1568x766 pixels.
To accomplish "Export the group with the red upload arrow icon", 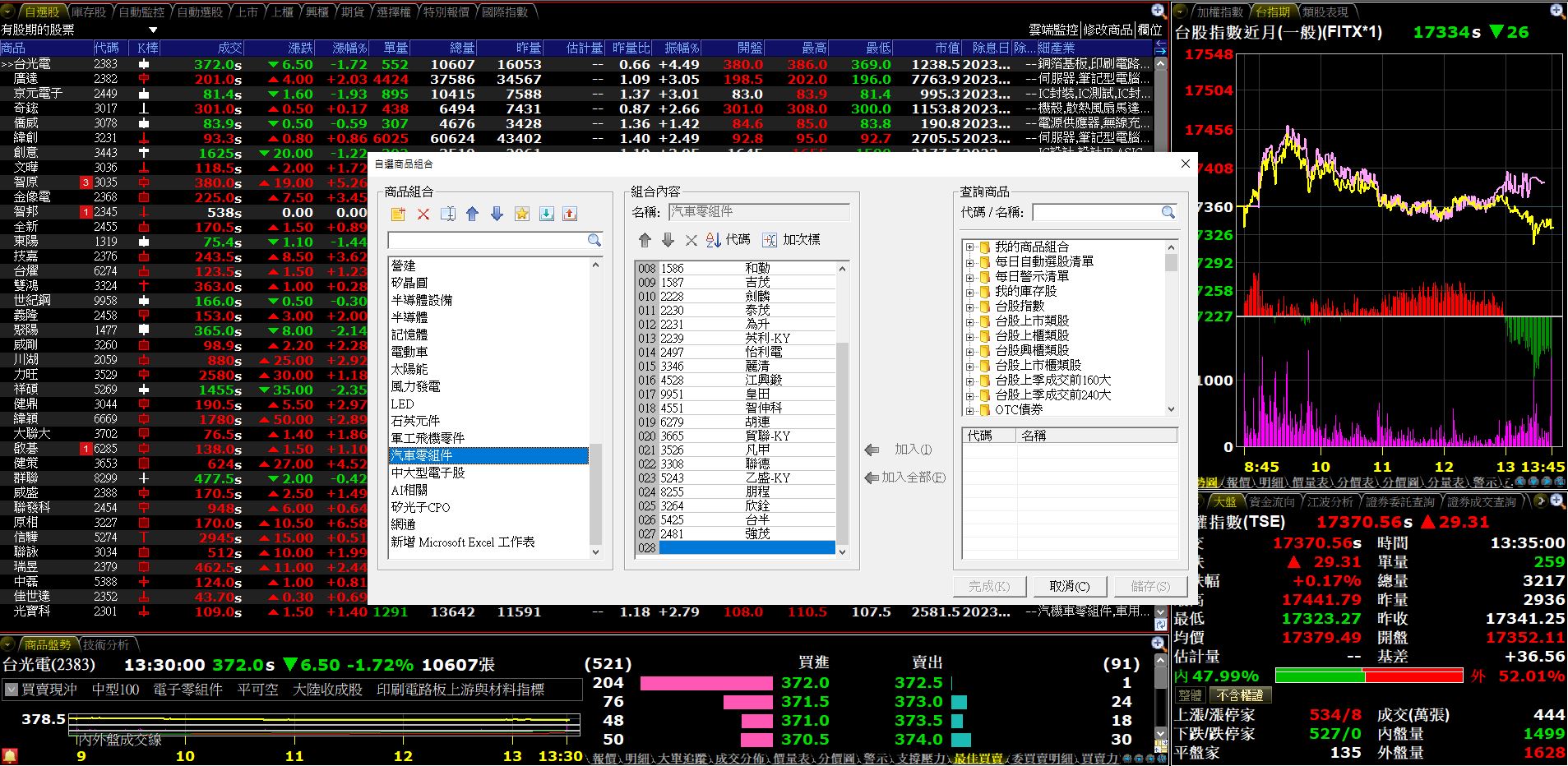I will tap(569, 214).
